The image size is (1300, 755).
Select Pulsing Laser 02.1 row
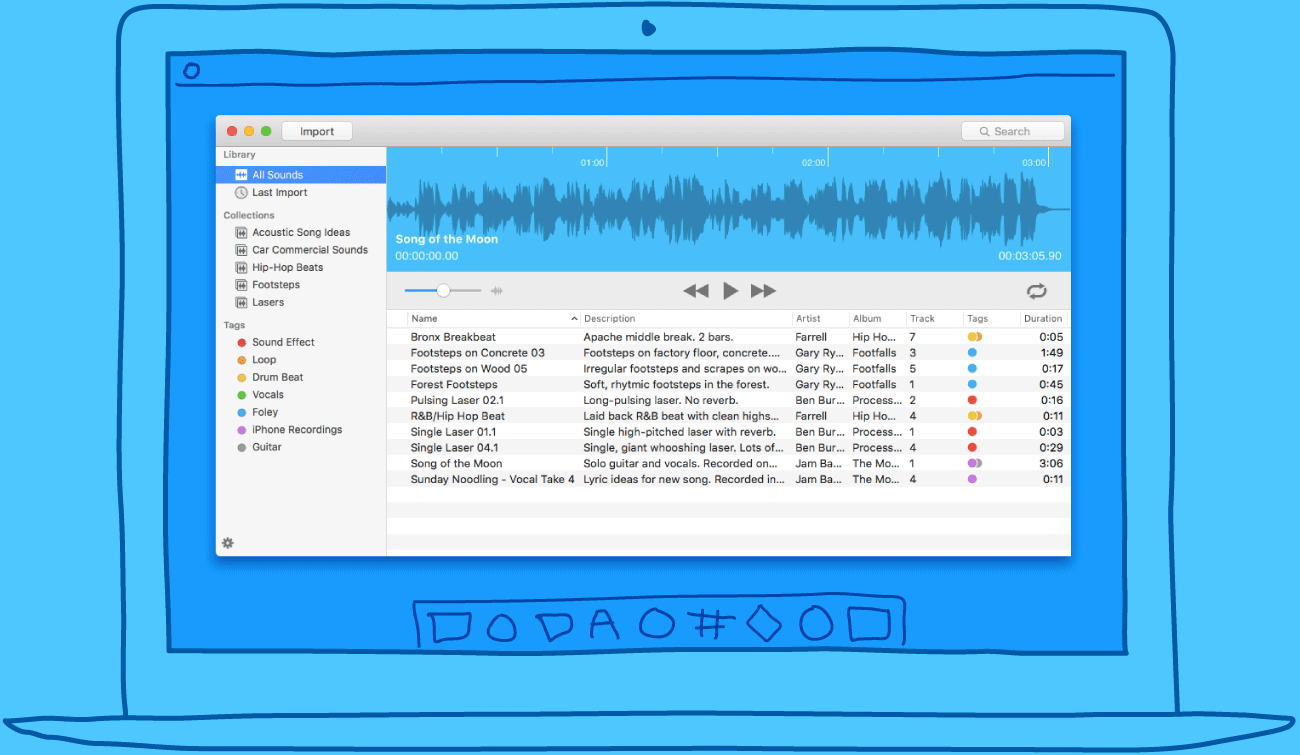728,400
